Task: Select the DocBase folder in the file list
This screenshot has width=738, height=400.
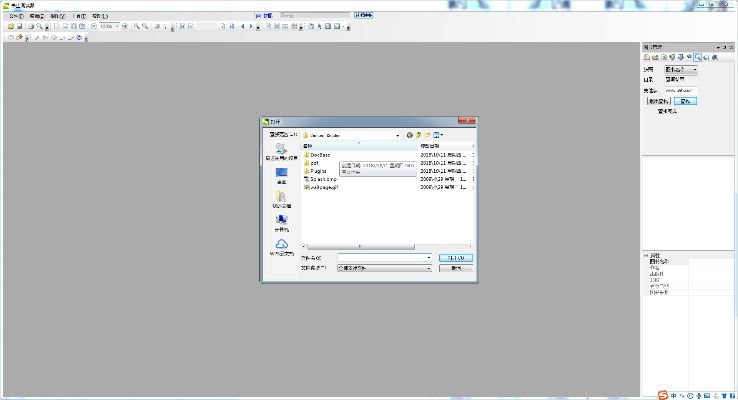Action: [x=319, y=155]
